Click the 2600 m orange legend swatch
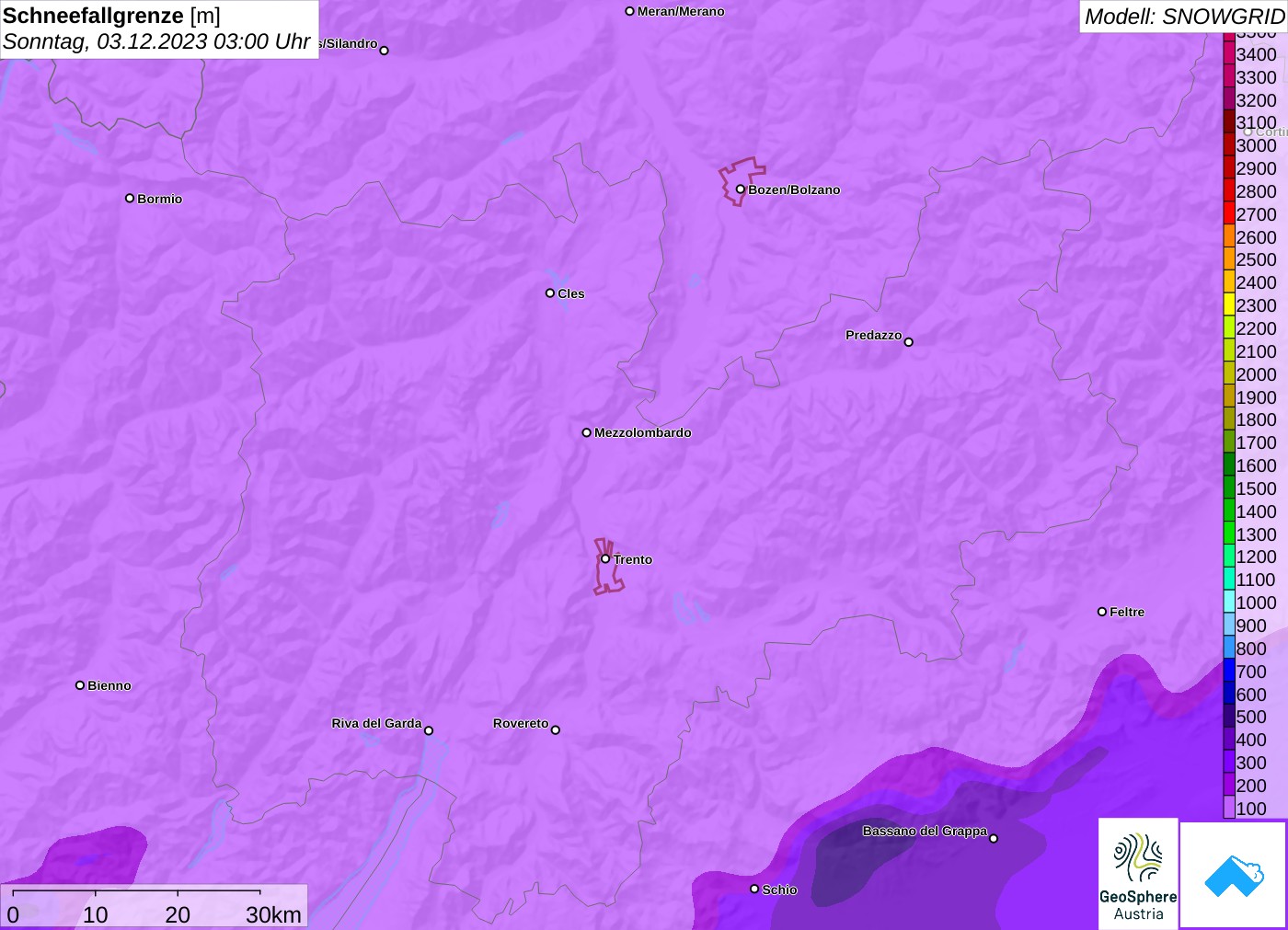 pos(1228,236)
